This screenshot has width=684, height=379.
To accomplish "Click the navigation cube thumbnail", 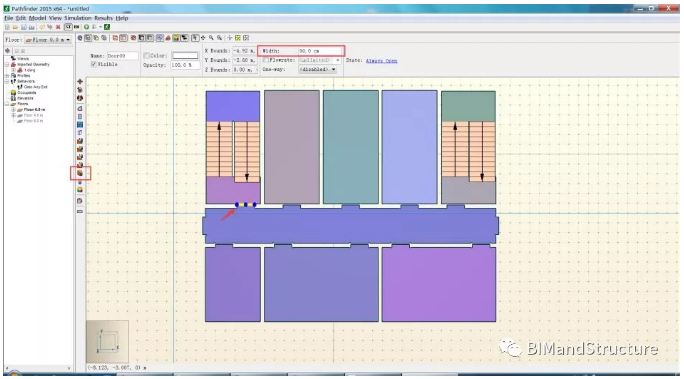I will [x=107, y=341].
